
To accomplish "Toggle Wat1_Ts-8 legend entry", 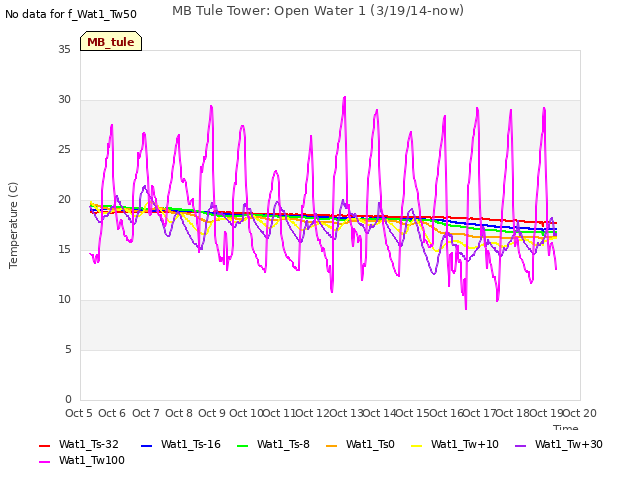I will 273,444.
